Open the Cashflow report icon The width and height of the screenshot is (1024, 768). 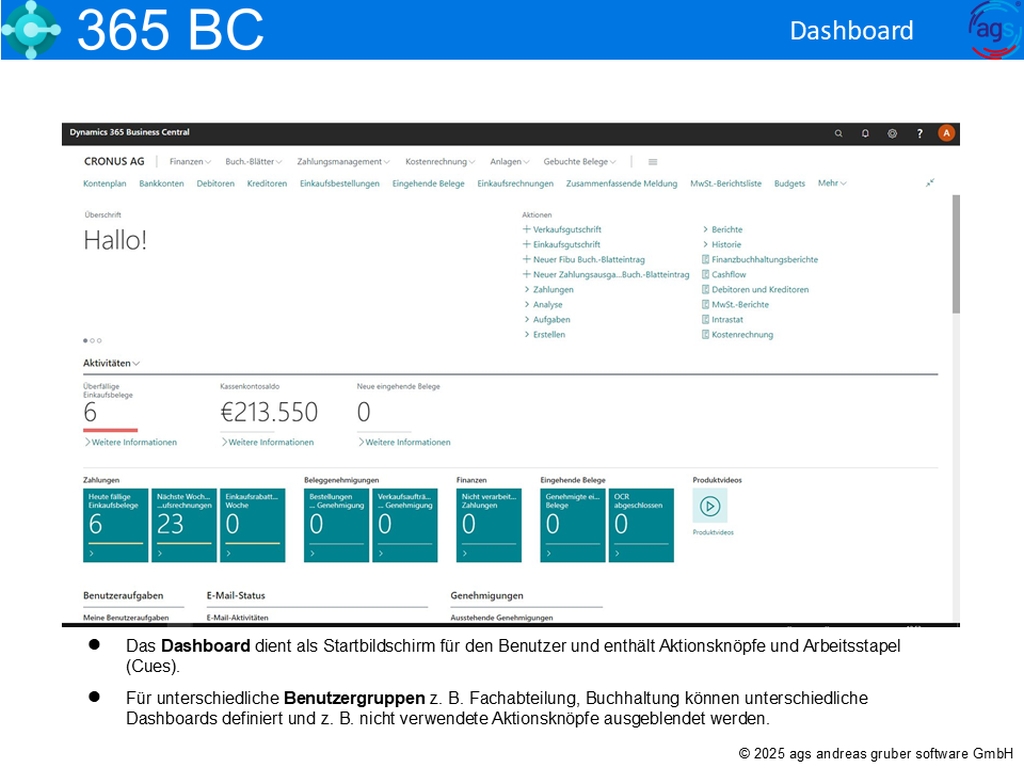(x=705, y=274)
